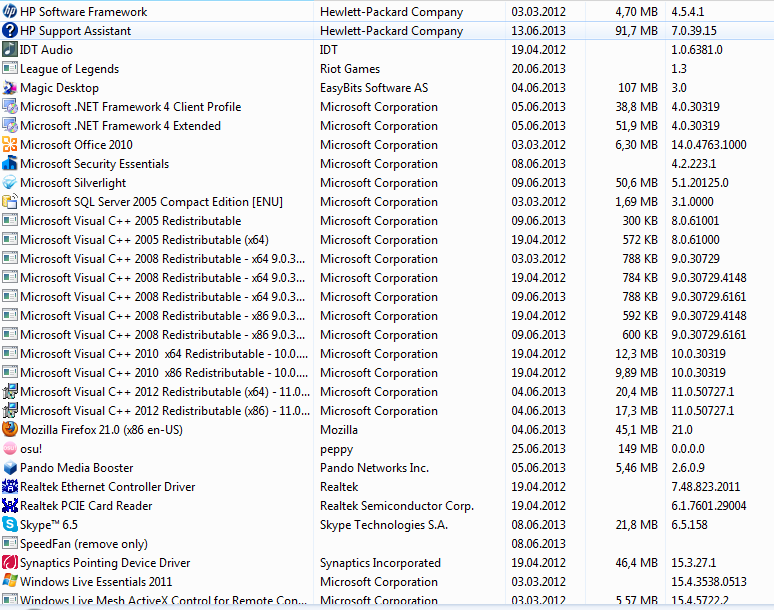Click publisher Mozilla
Viewport: 774px width, 610px height.
coord(339,430)
